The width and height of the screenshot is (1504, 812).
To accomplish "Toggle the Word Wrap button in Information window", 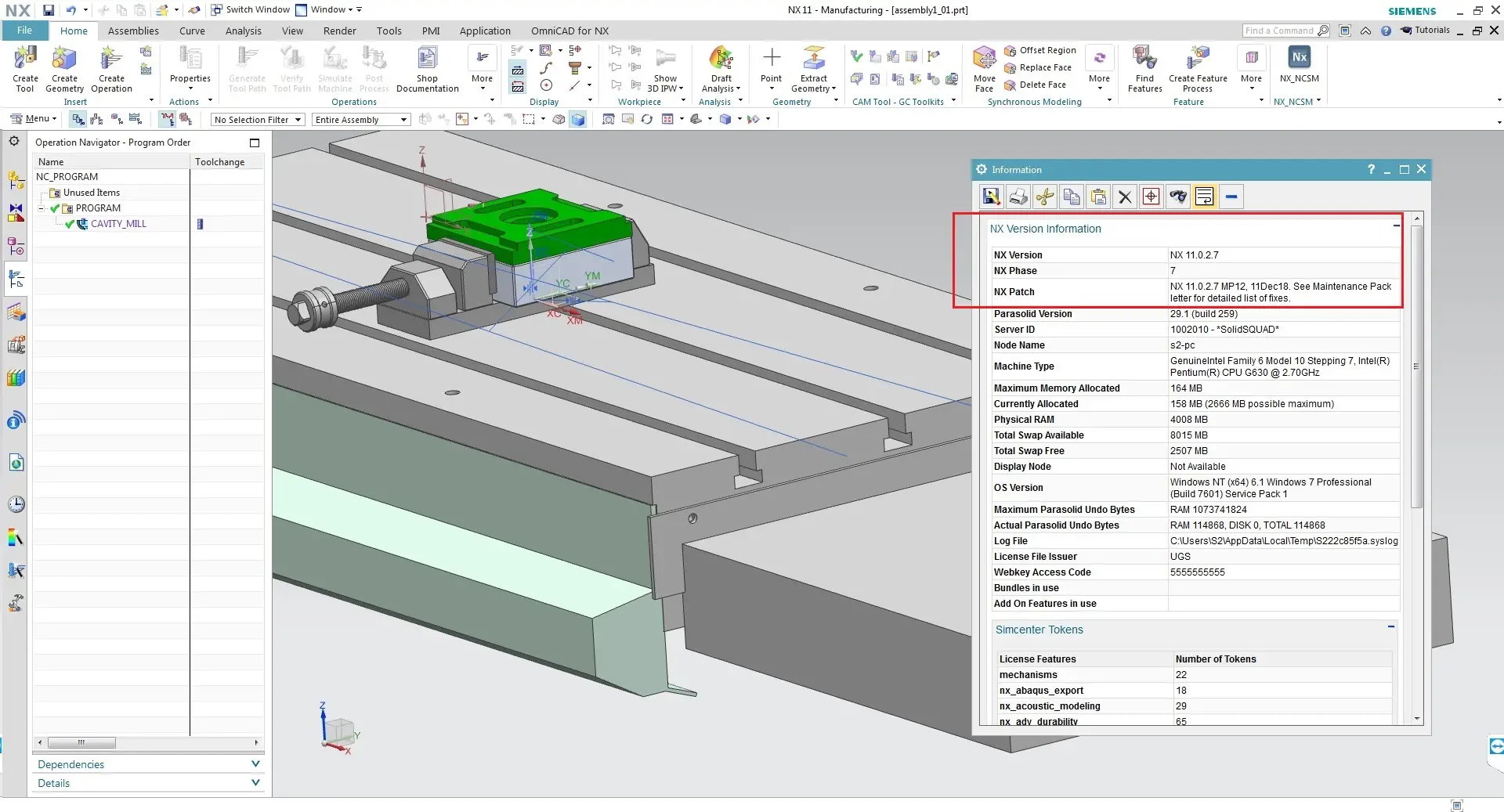I will (x=1205, y=197).
